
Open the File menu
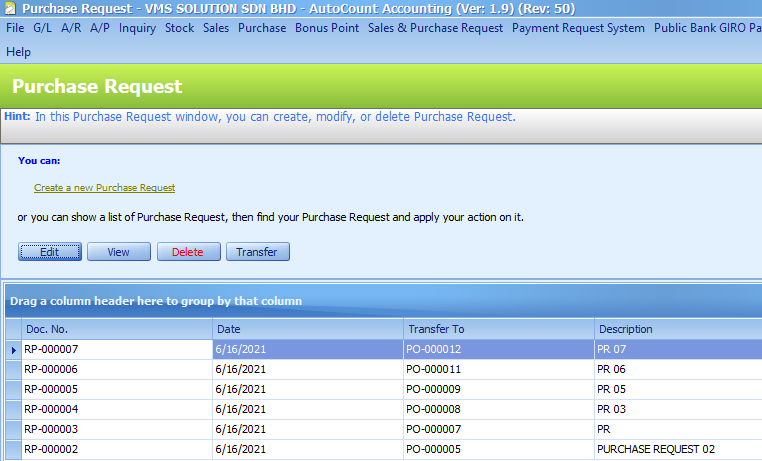pos(15,28)
